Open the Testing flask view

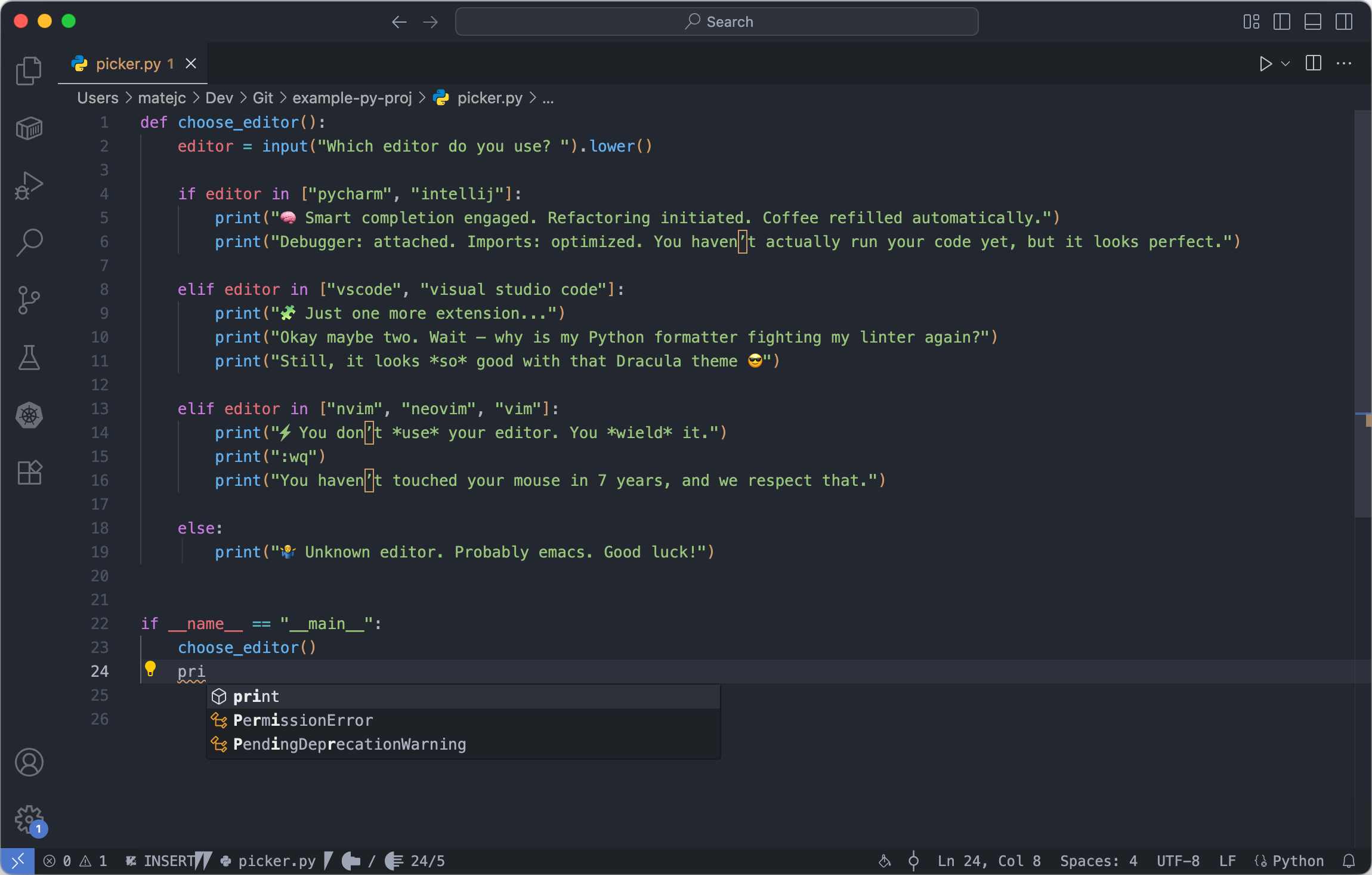pos(29,358)
